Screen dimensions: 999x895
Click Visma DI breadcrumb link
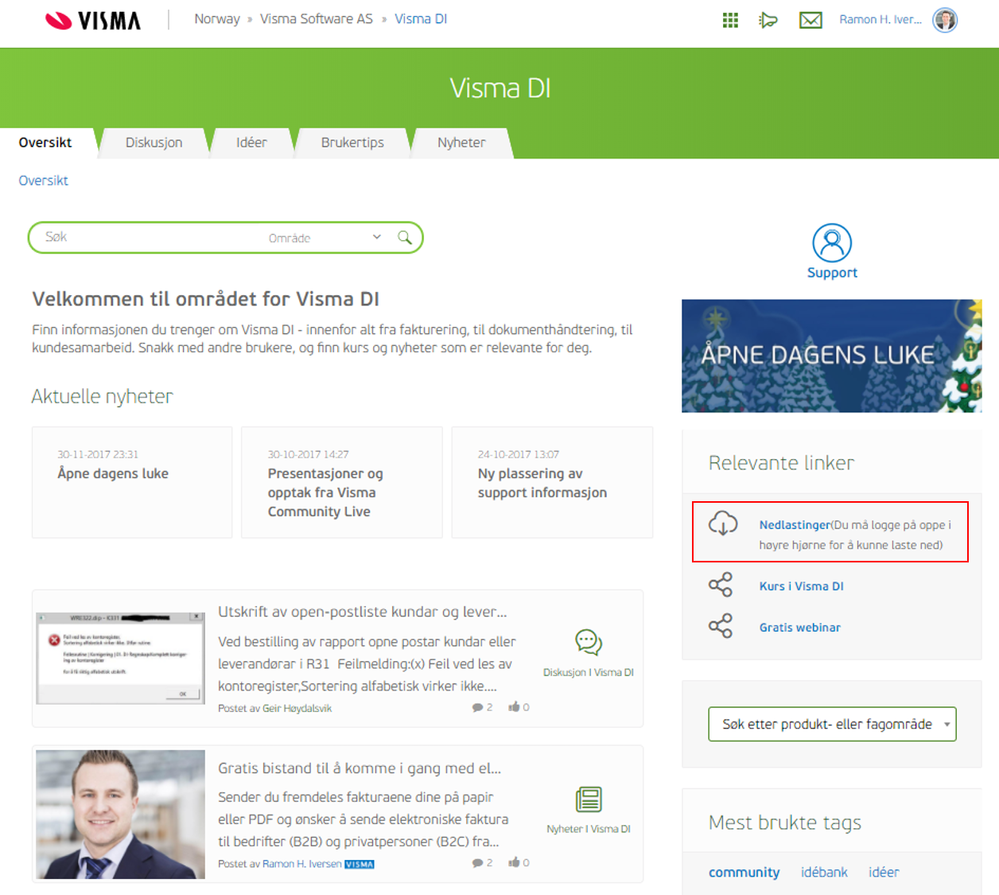[x=420, y=19]
